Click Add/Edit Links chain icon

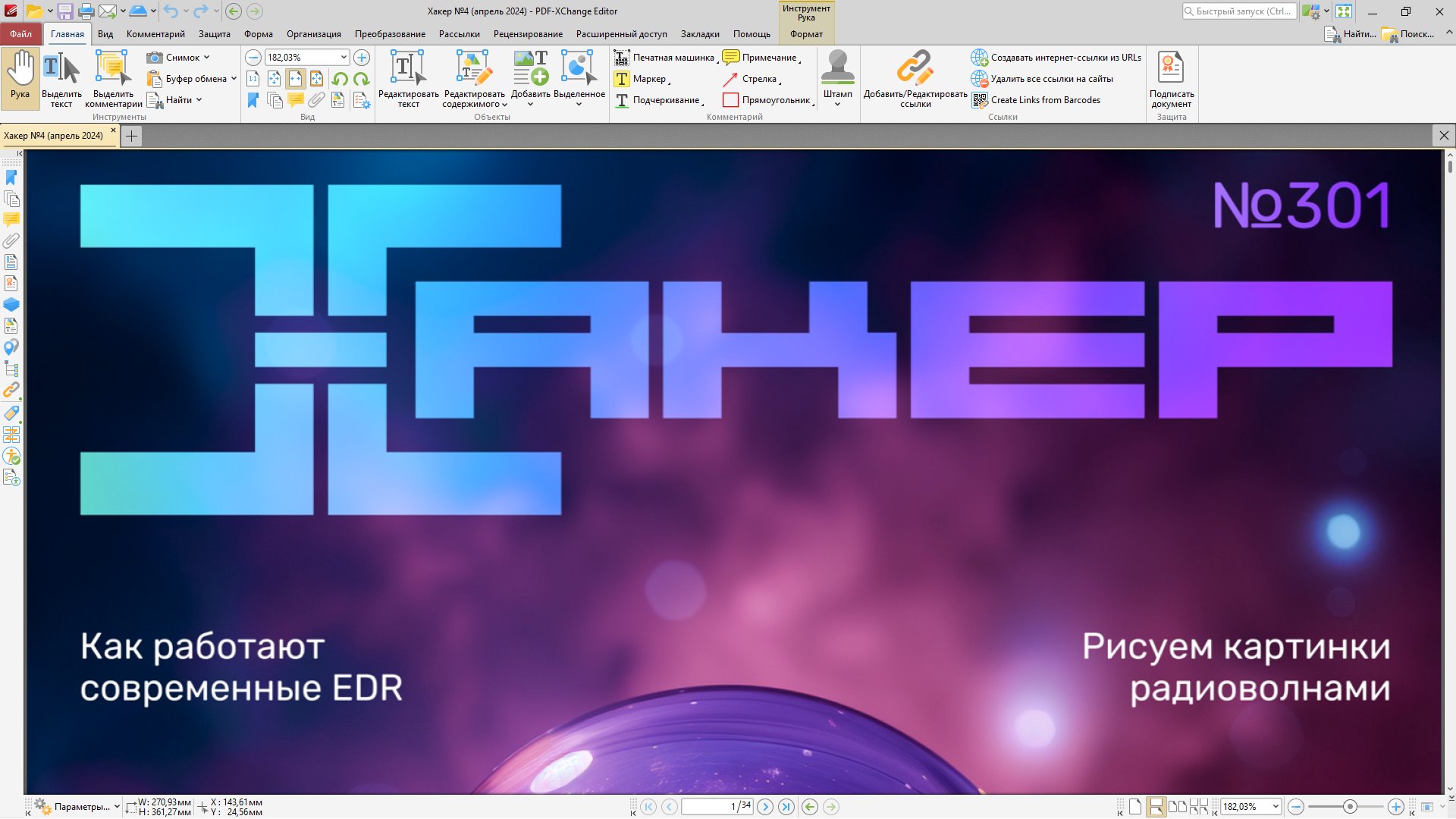click(915, 68)
